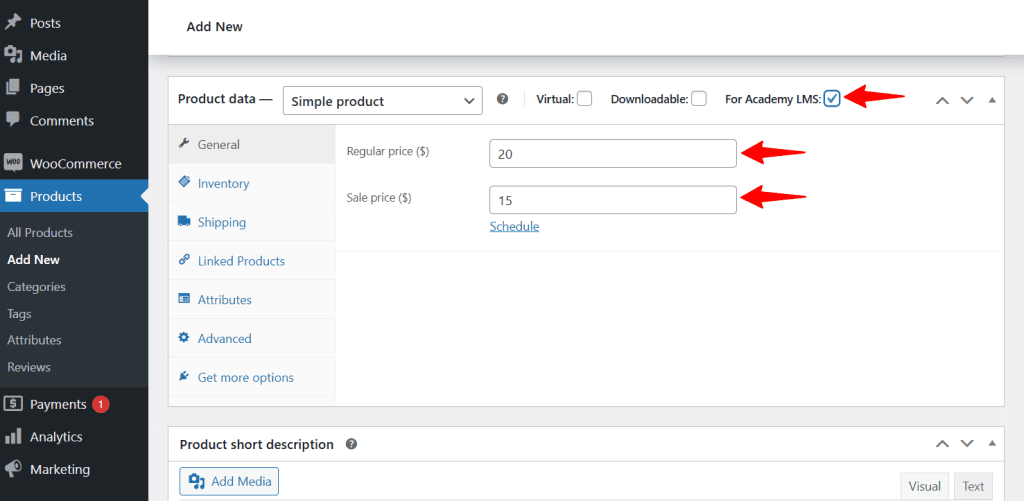Click the Comments bubble icon

[14, 120]
